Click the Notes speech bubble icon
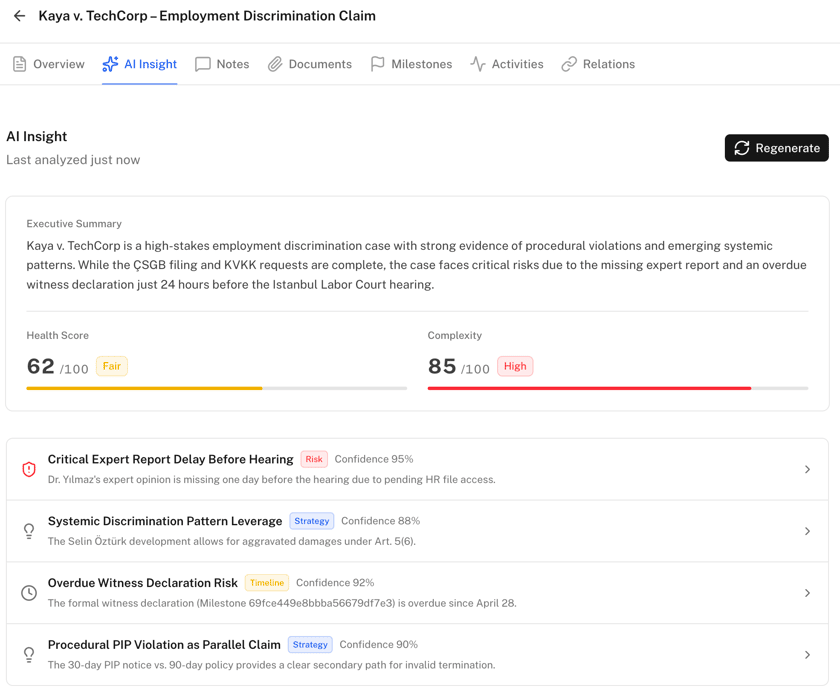This screenshot has width=840, height=700. click(x=202, y=64)
